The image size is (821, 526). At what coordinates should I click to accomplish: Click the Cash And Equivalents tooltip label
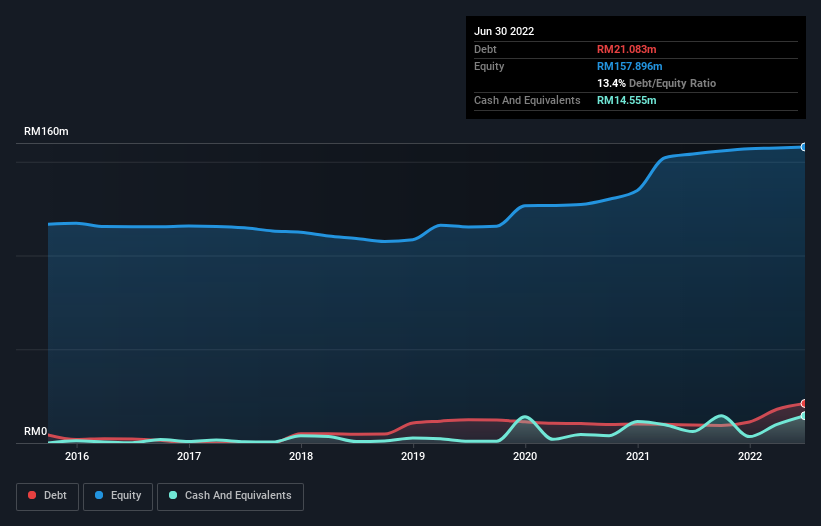527,100
